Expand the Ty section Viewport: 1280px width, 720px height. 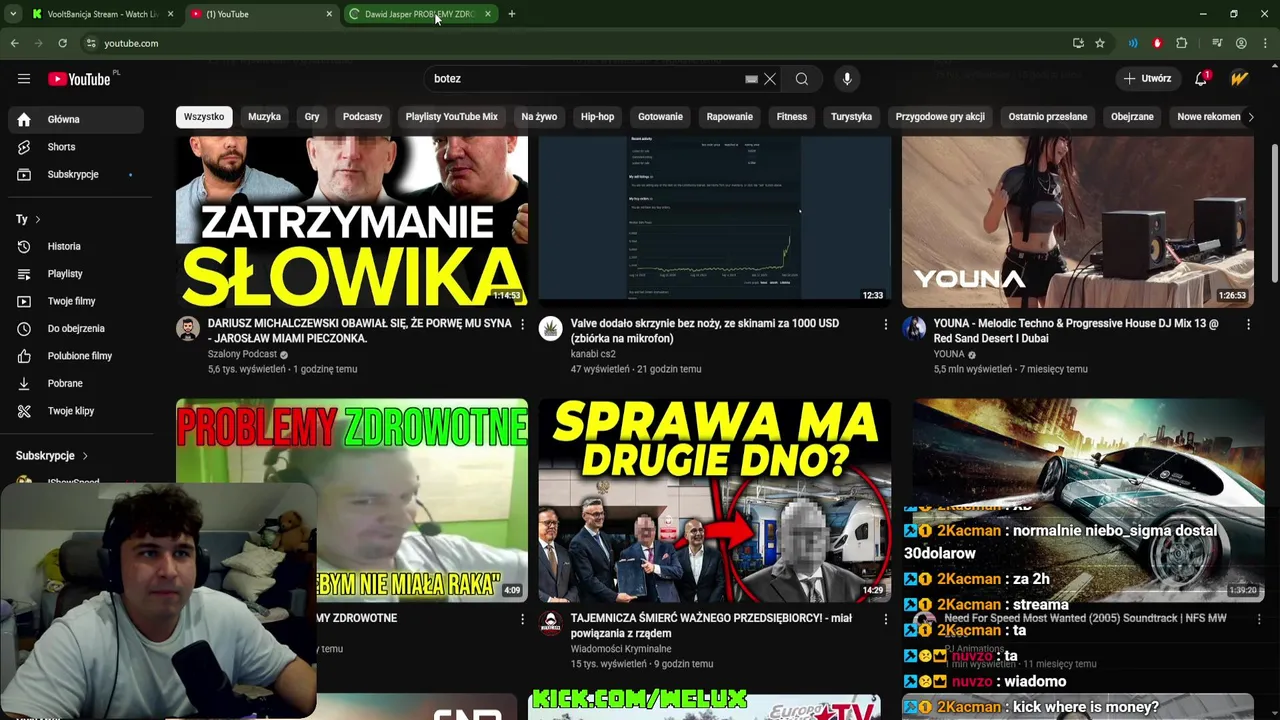pos(28,219)
